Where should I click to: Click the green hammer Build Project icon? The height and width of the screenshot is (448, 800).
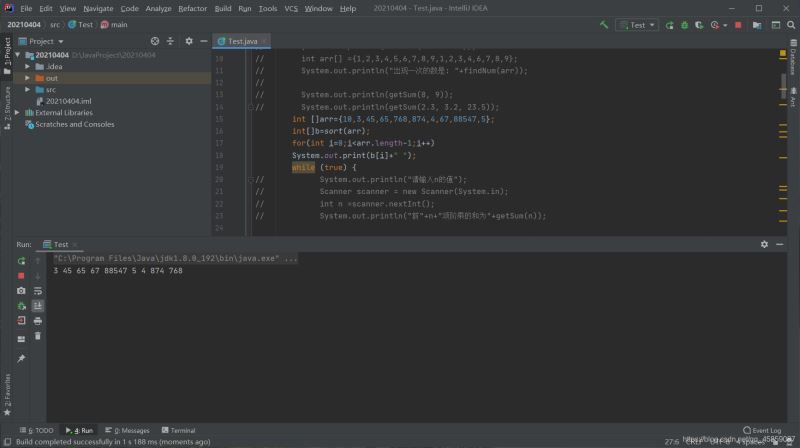(x=604, y=24)
